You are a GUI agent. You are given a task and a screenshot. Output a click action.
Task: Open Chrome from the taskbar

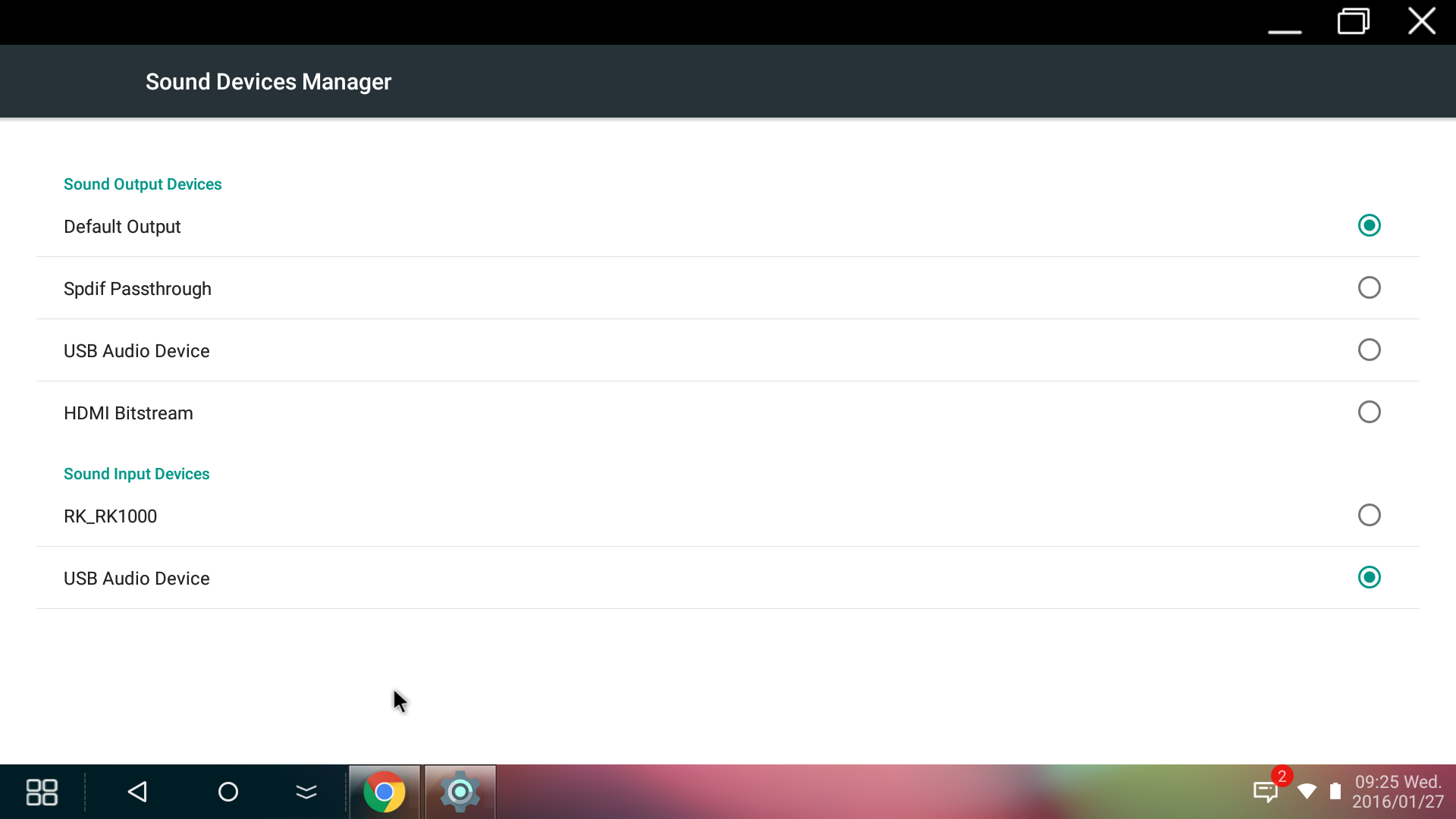[384, 792]
